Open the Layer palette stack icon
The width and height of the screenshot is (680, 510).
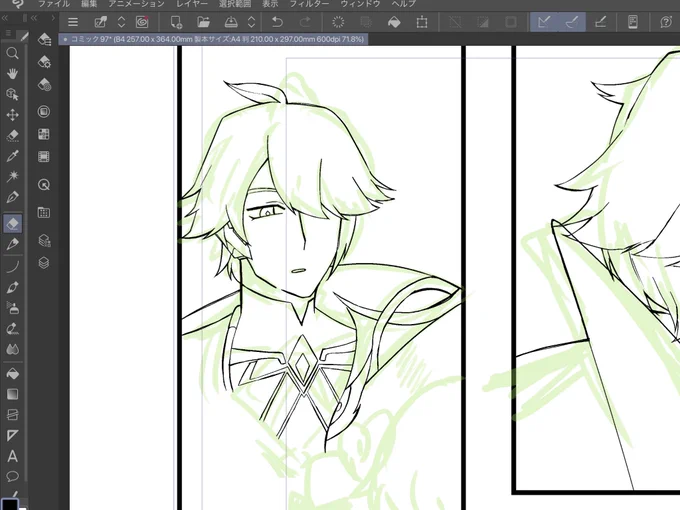click(44, 263)
